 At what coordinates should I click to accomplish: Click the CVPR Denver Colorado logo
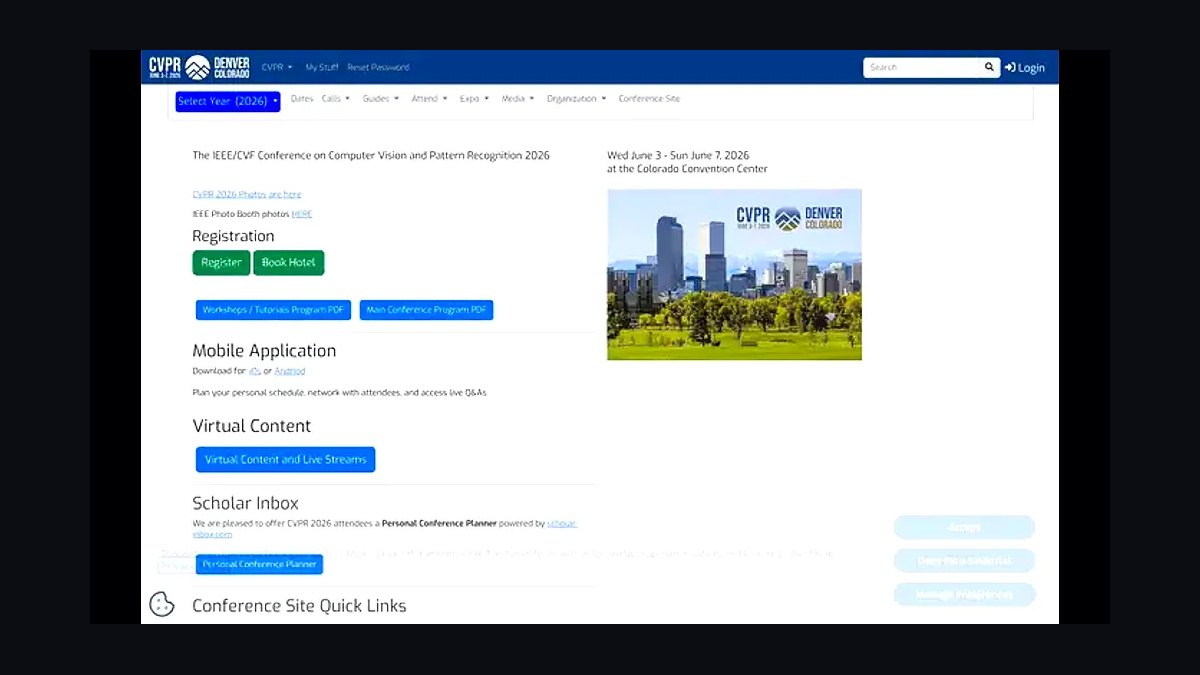[x=199, y=67]
